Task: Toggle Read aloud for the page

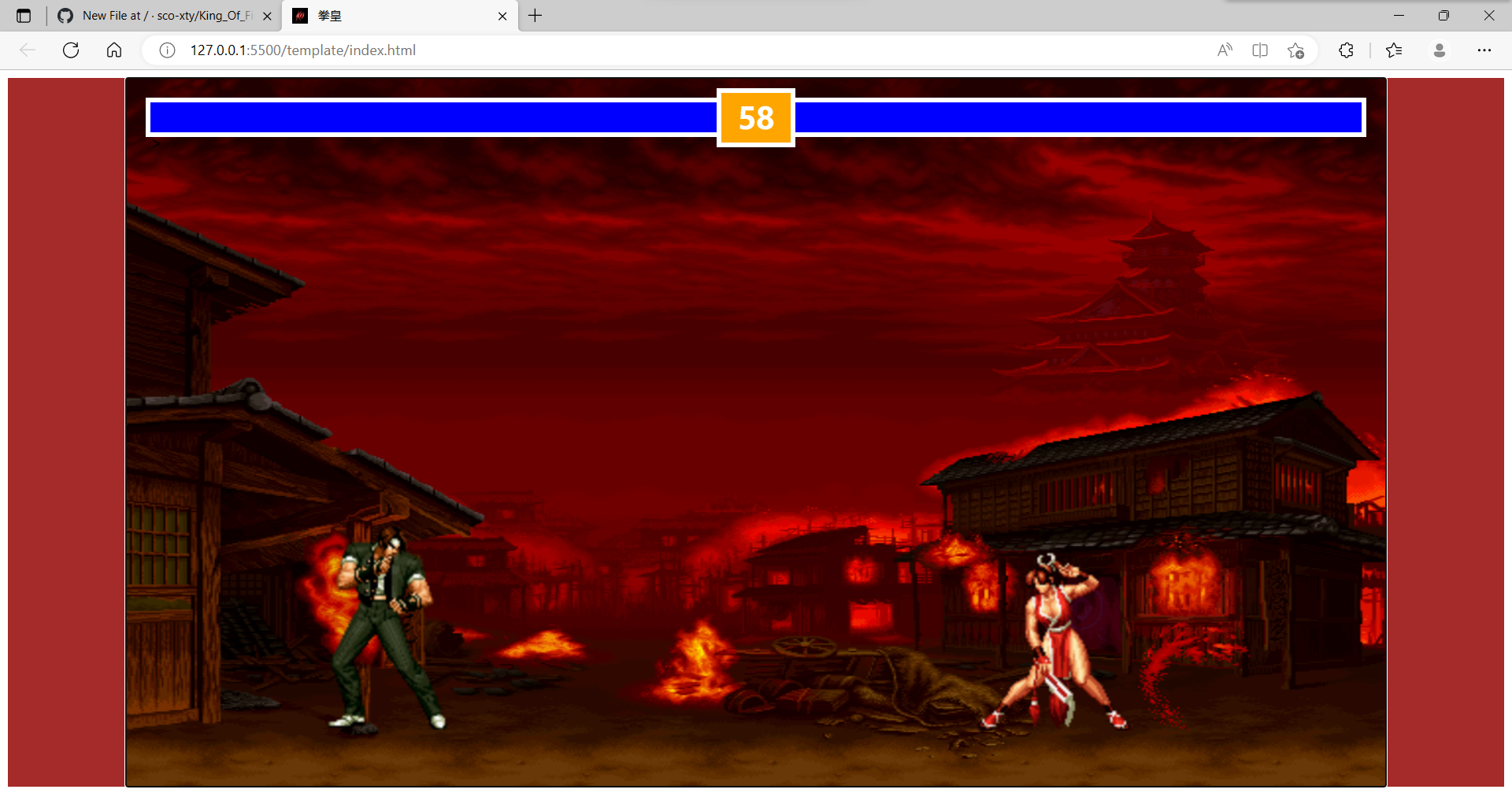Action: click(1225, 50)
